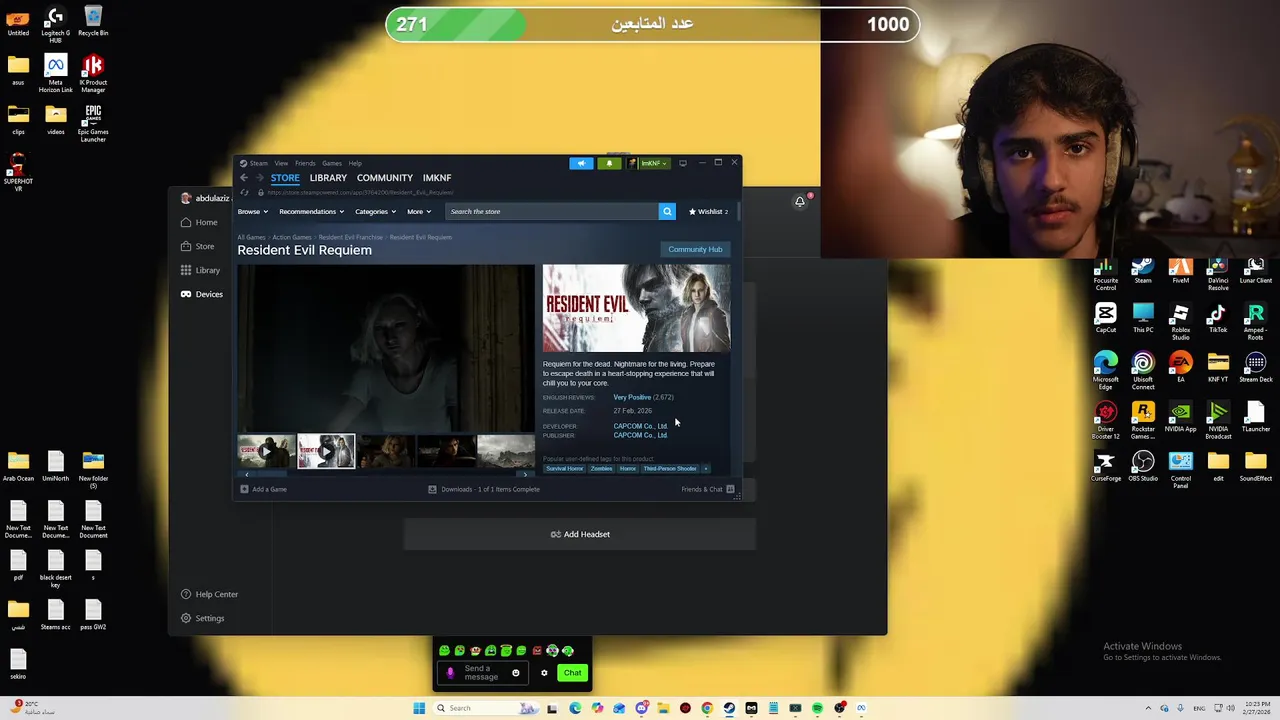Expand the More dropdown in Steam store
The image size is (1280, 720).
coord(419,211)
